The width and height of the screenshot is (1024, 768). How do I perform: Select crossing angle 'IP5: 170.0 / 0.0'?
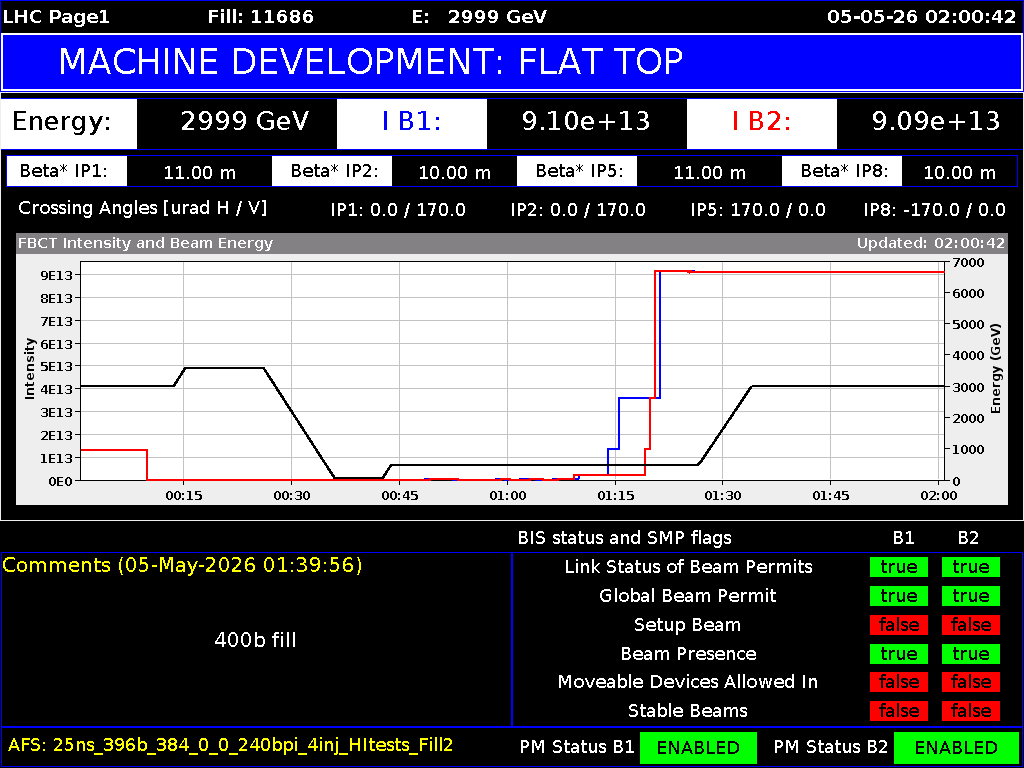(758, 210)
